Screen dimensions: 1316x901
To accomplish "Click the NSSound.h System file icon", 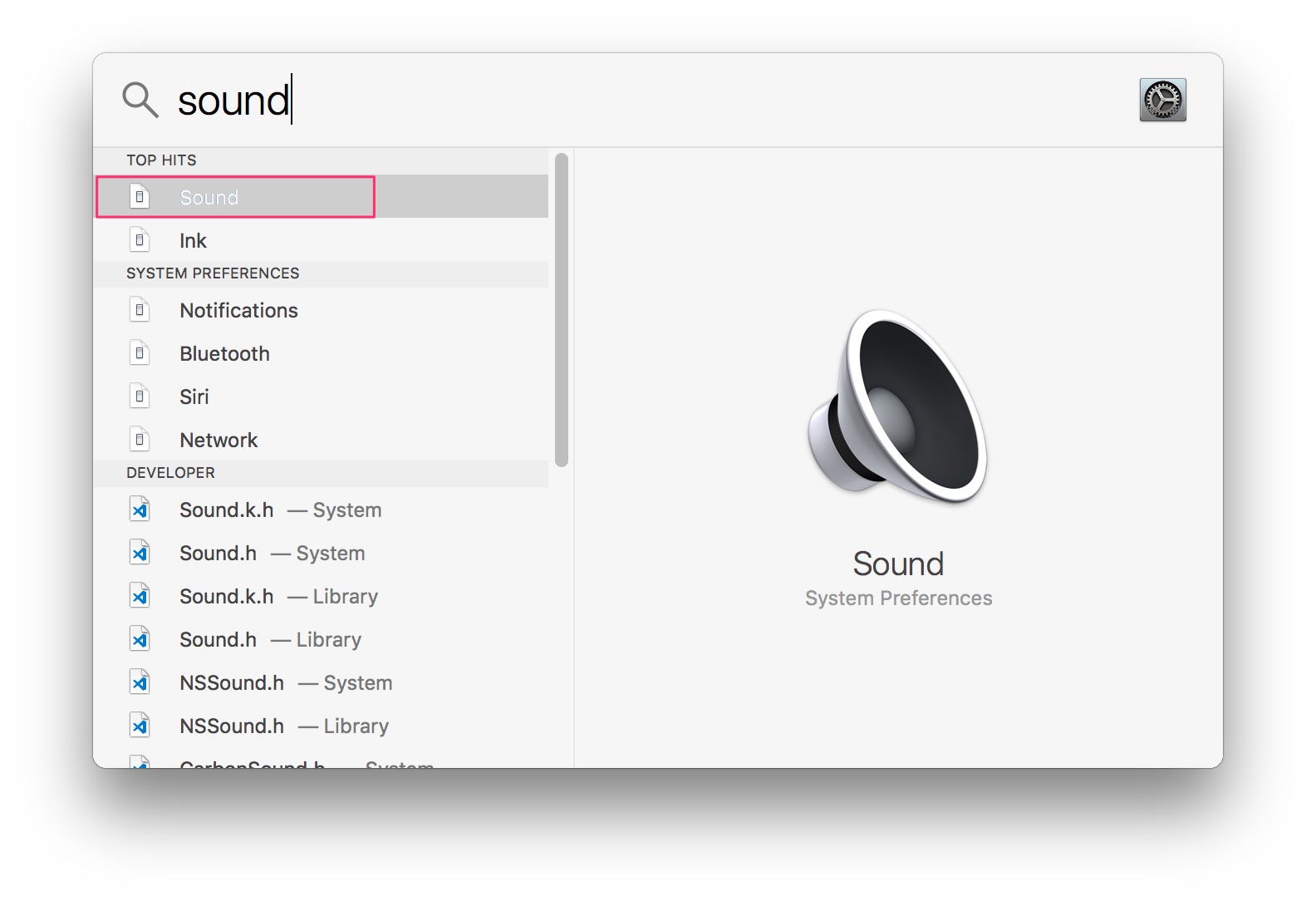I will coord(140,682).
